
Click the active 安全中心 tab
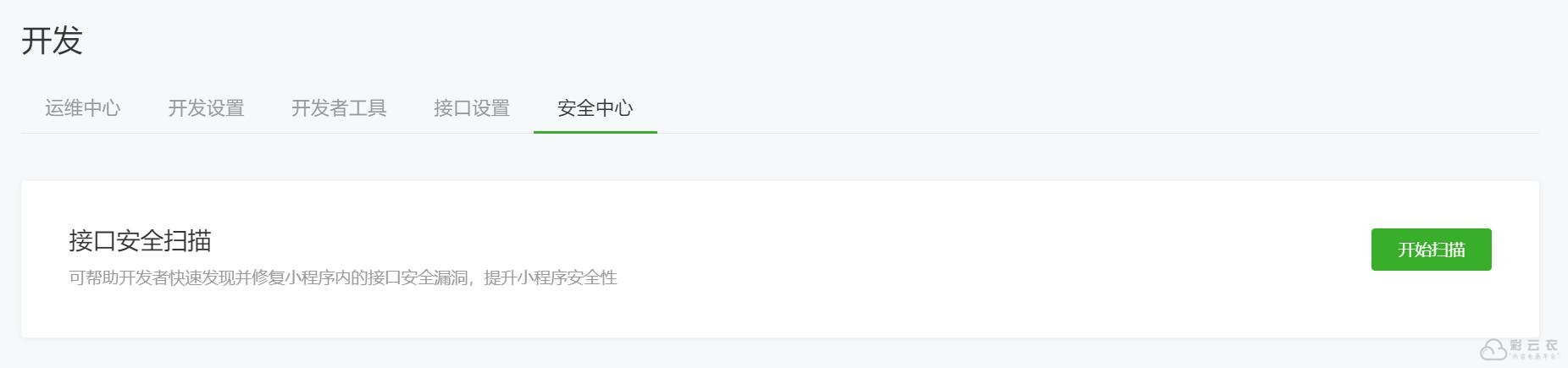tap(595, 108)
